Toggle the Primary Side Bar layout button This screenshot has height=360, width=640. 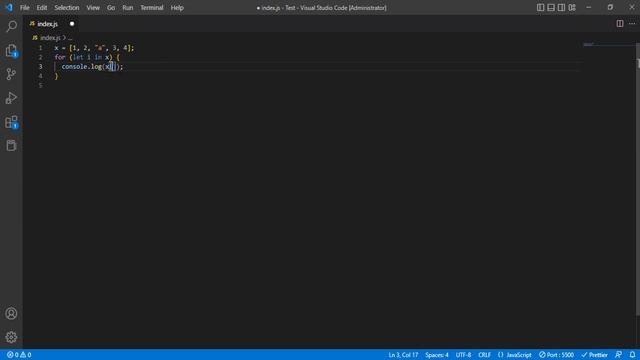[x=540, y=7]
